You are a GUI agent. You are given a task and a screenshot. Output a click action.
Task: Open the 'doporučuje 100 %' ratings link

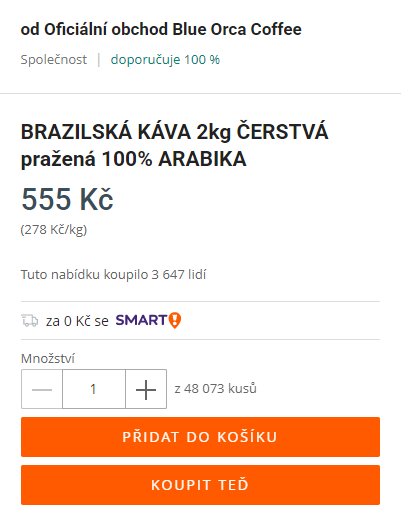coord(165,60)
